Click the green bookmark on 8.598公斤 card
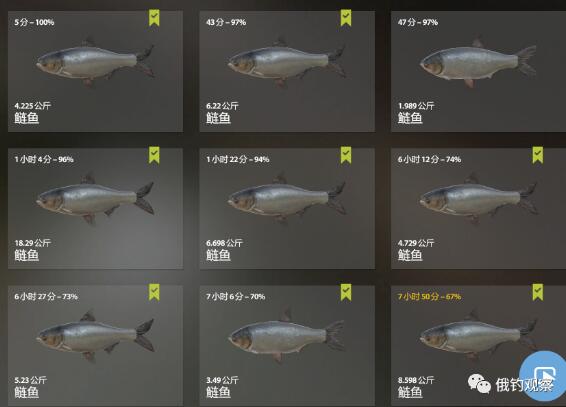The image size is (566, 407). tap(537, 292)
